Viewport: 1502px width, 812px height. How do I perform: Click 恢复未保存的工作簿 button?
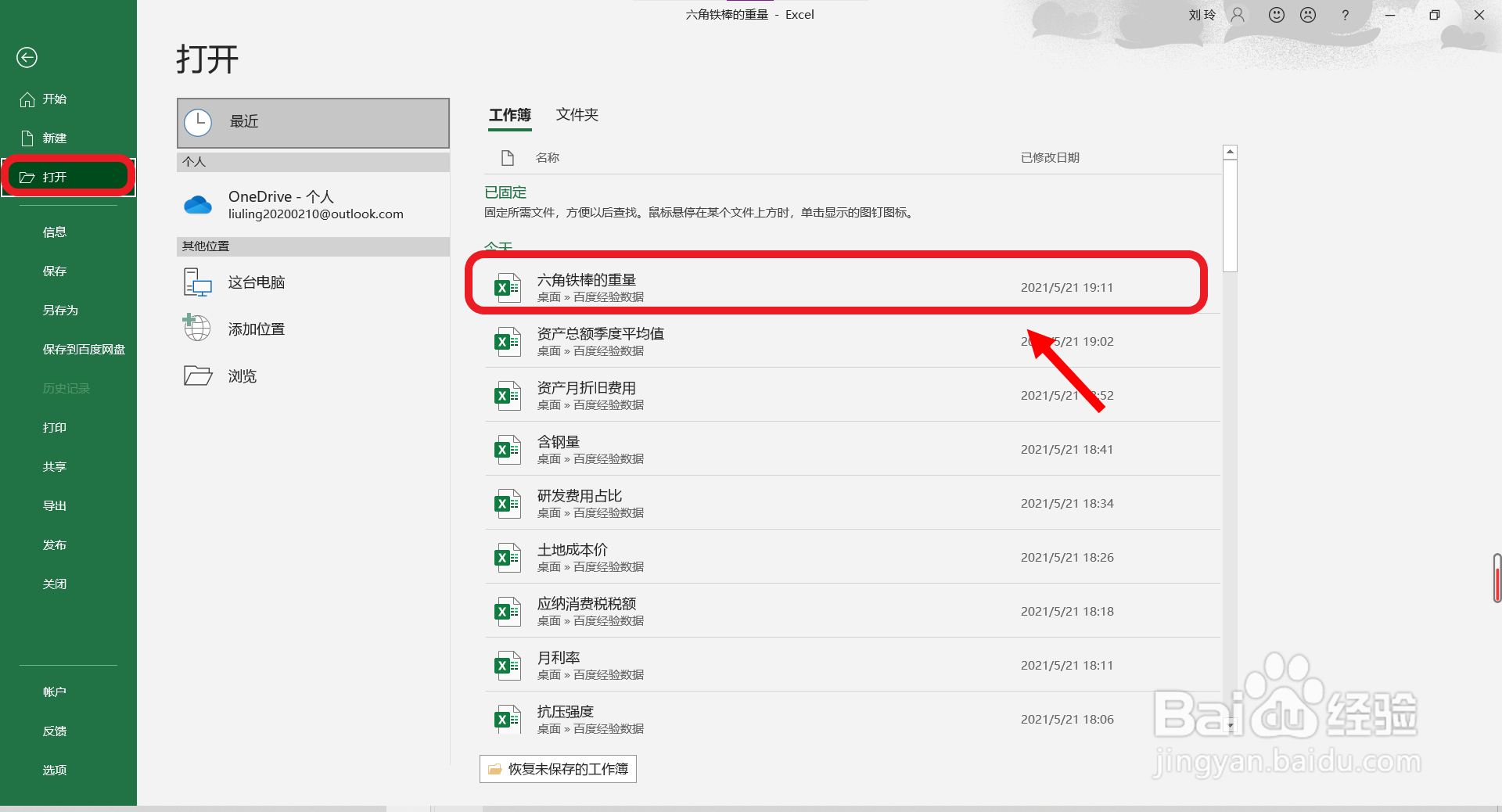pos(558,769)
